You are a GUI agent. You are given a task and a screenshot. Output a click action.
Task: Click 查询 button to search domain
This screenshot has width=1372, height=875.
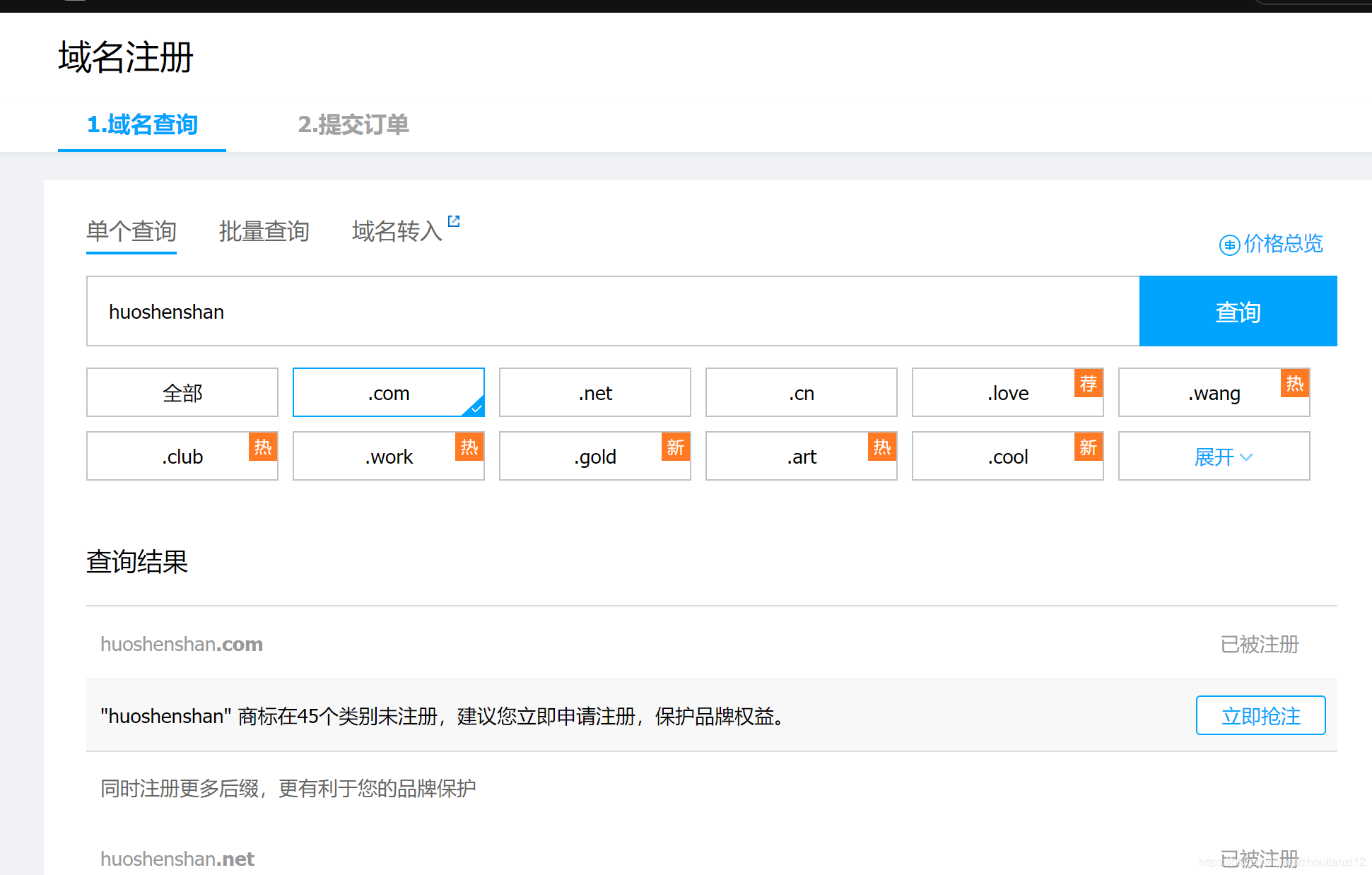point(1238,312)
